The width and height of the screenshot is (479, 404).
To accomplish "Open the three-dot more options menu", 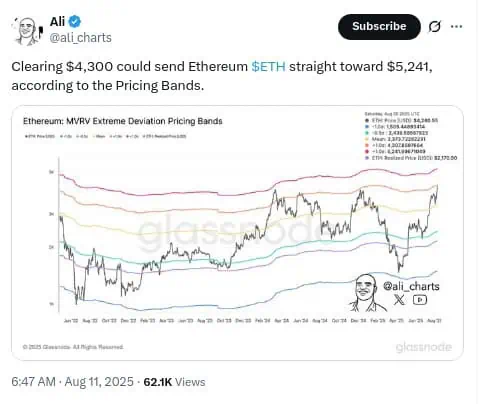I will click(x=456, y=27).
